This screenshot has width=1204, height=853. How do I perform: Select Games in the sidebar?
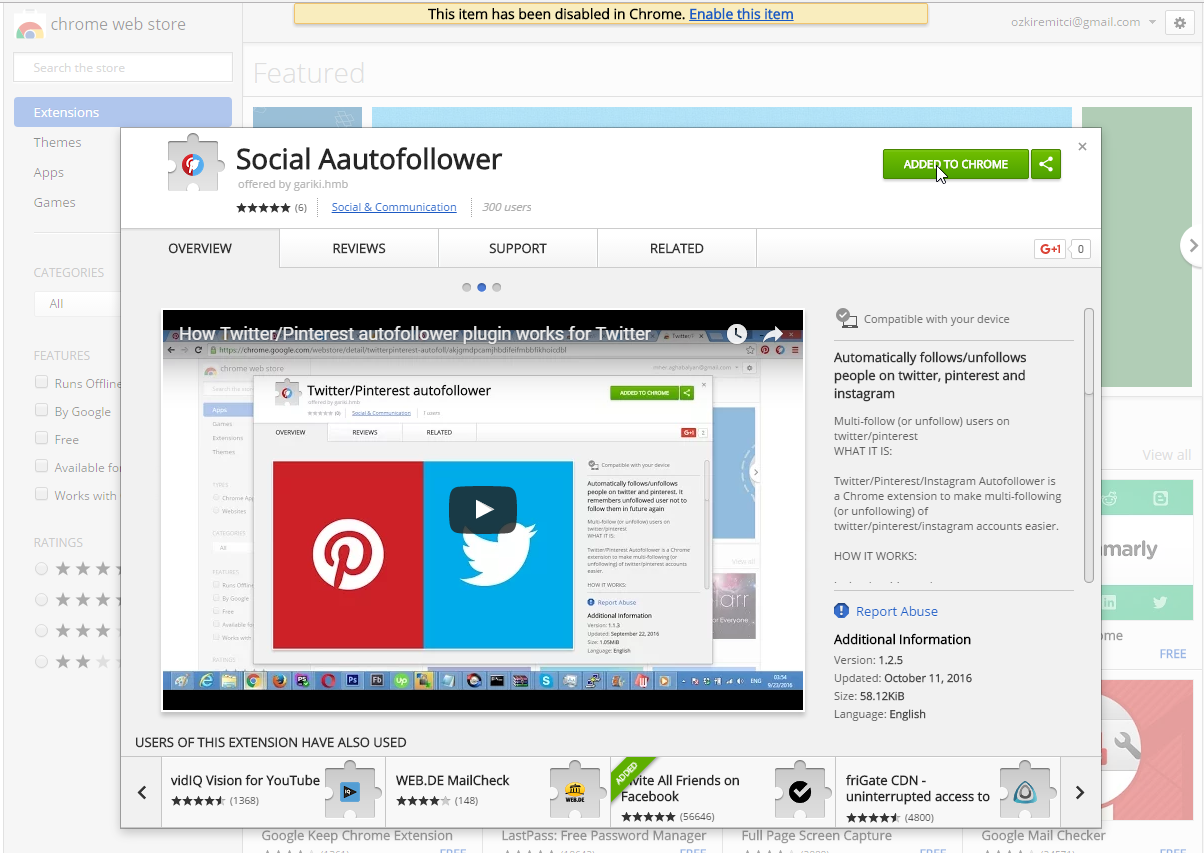(55, 202)
